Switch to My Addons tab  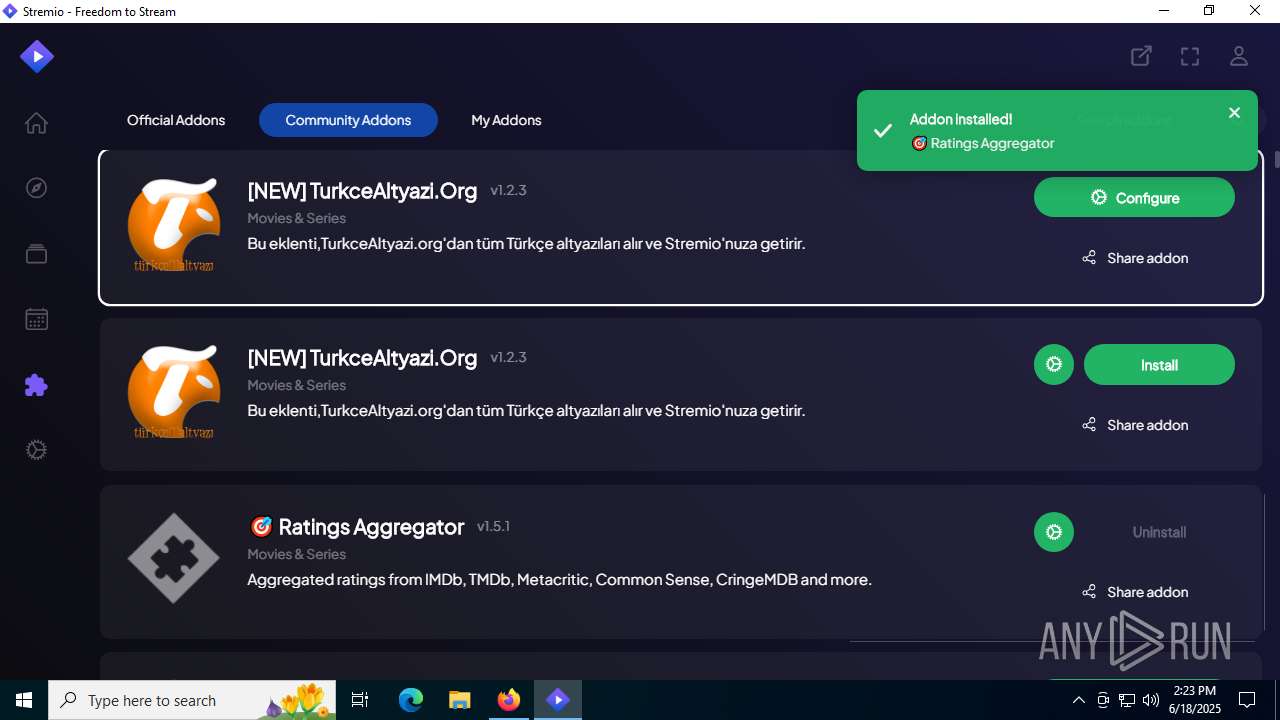pyautogui.click(x=506, y=120)
